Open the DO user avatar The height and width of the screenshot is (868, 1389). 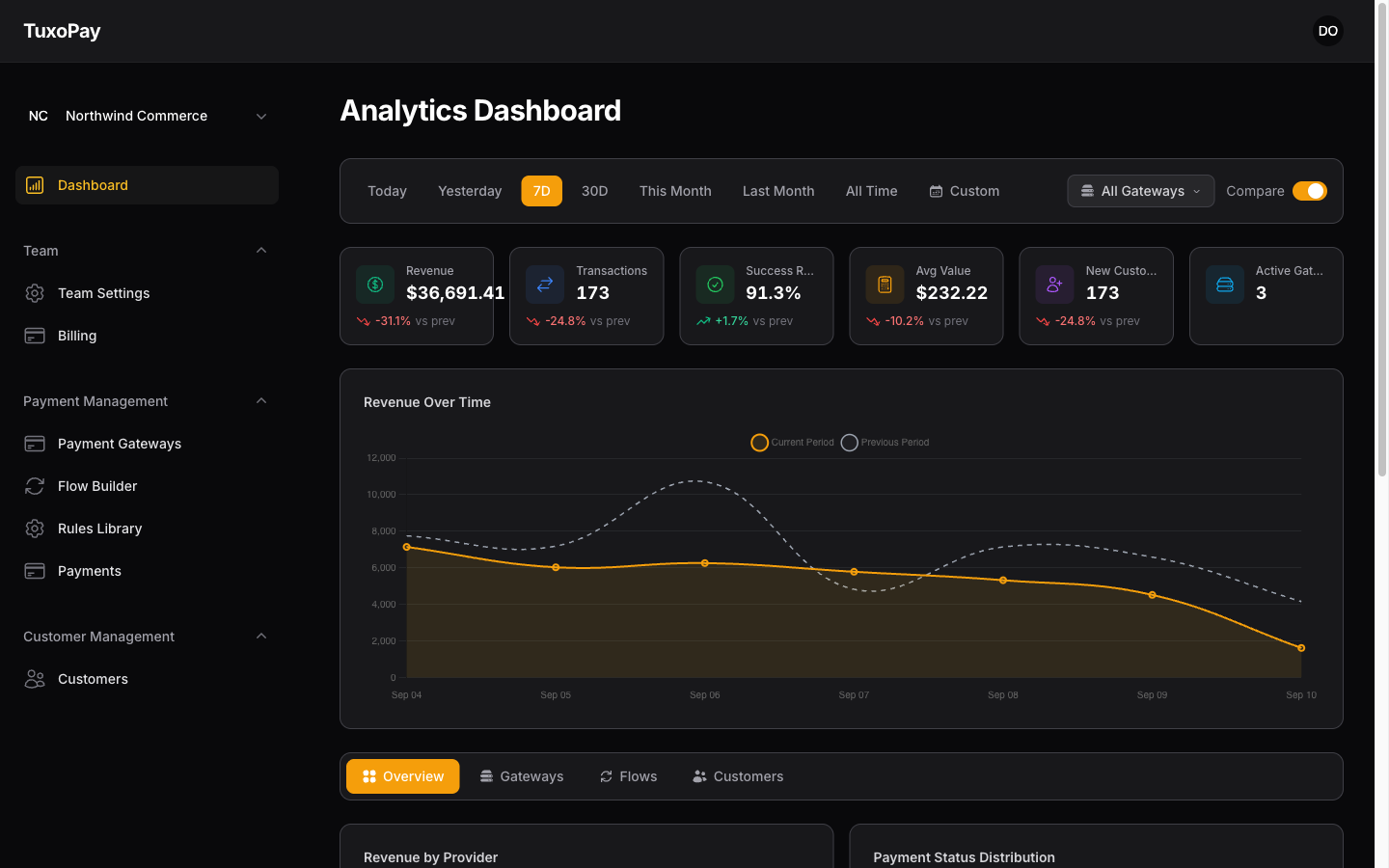coord(1328,31)
